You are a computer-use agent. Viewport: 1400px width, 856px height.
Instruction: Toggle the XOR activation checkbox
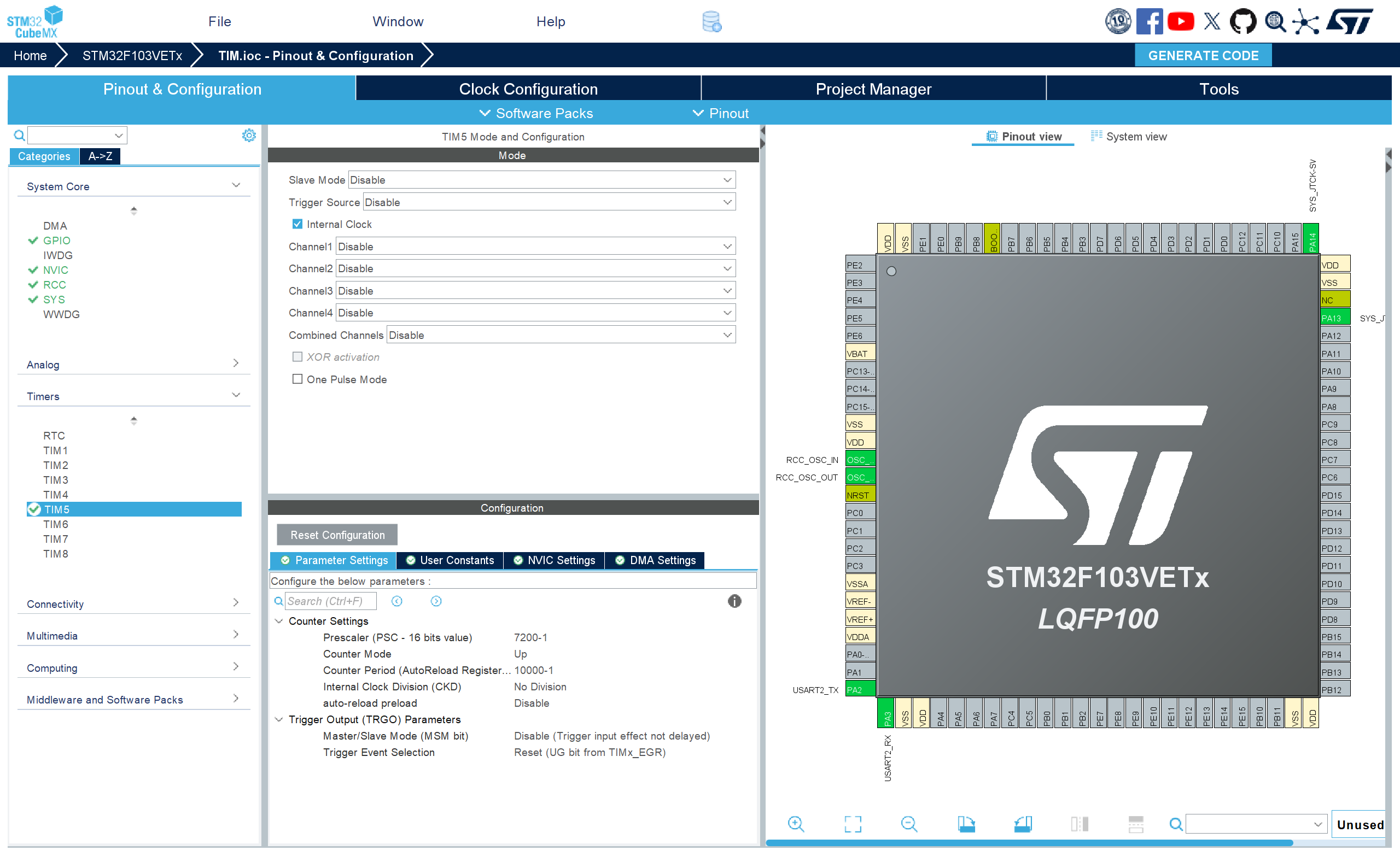coord(297,357)
